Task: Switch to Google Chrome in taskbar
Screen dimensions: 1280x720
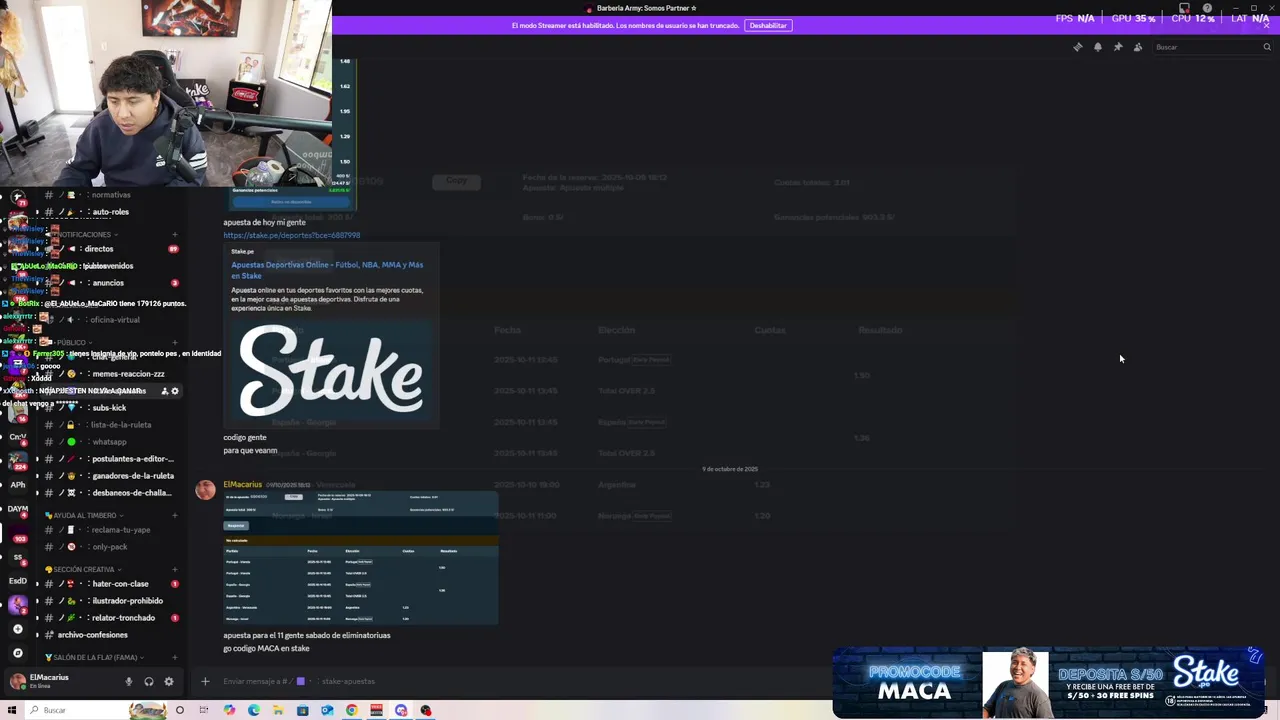Action: click(x=351, y=710)
